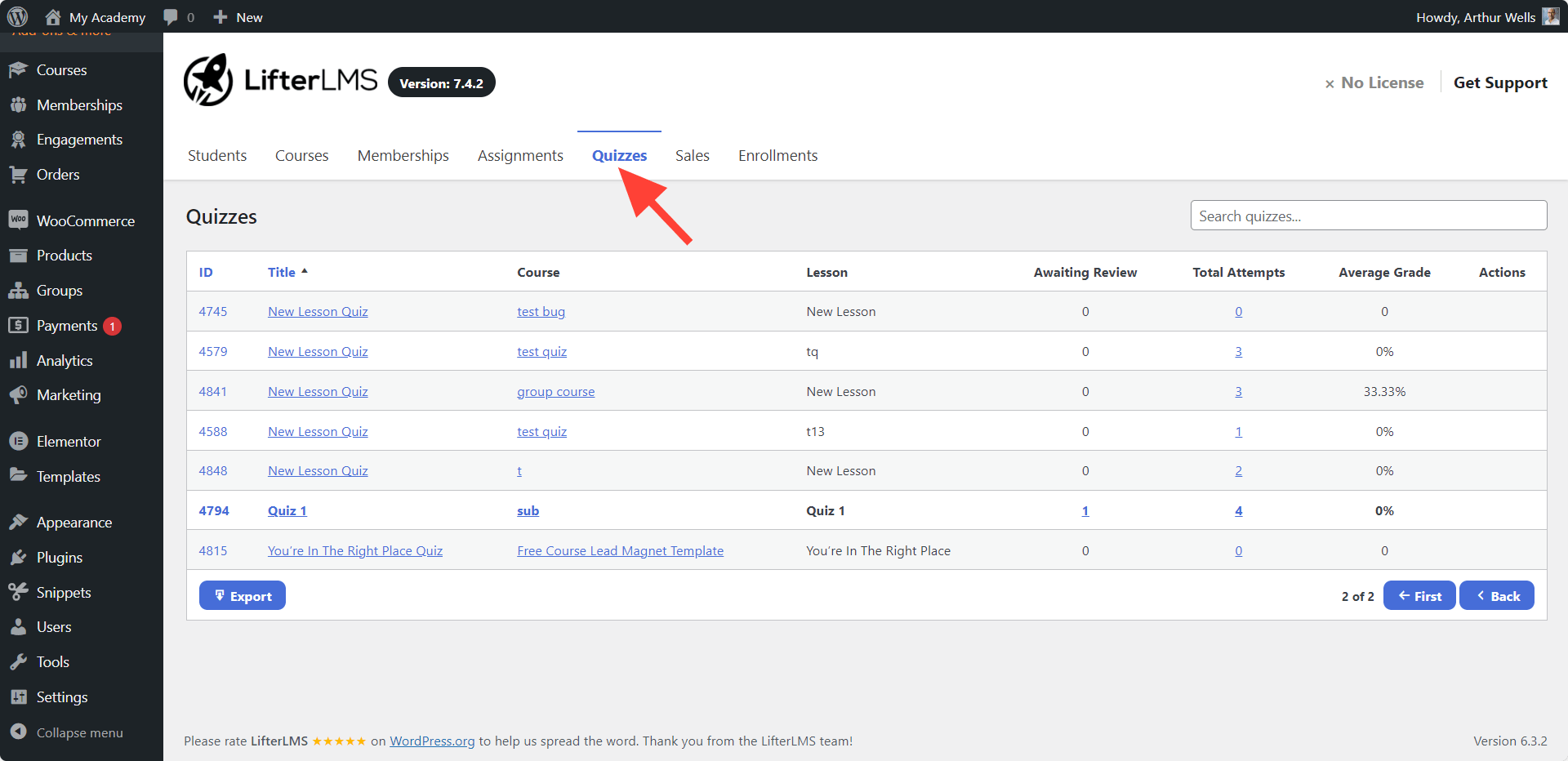1568x761 pixels.
Task: Click the plus New icon in the admin bar
Action: [x=220, y=17]
